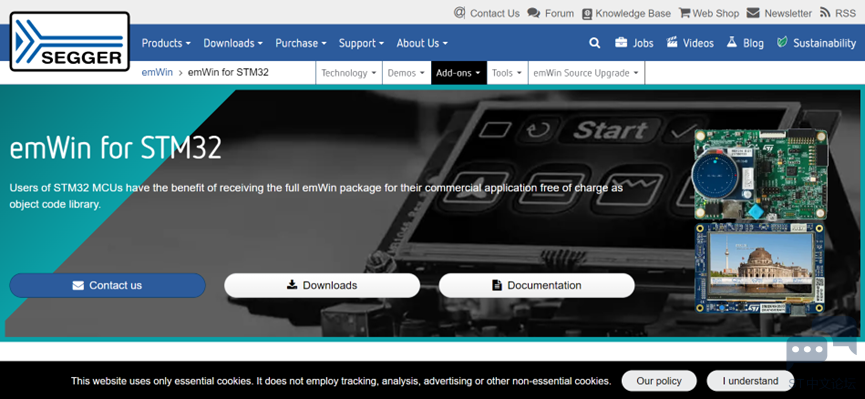Click the Jobs briefcase icon
This screenshot has height=399, width=865.
[621, 42]
